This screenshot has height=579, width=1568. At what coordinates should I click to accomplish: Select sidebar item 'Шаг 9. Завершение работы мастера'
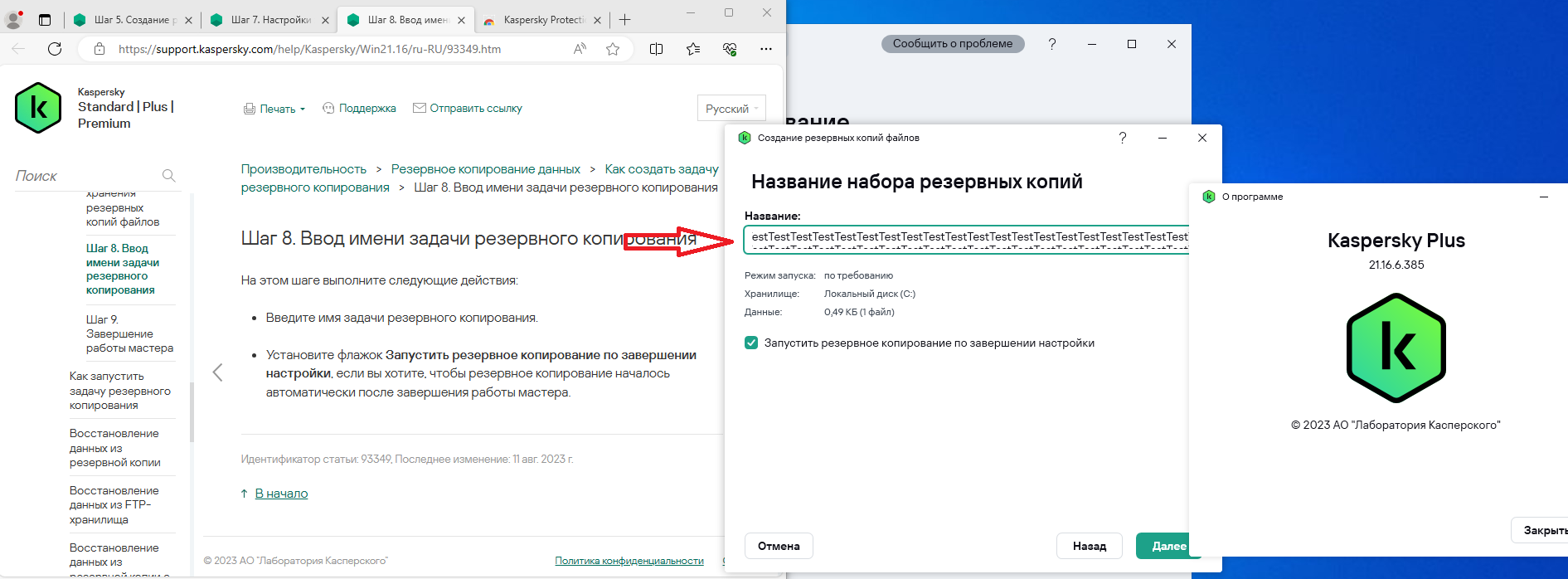(129, 333)
